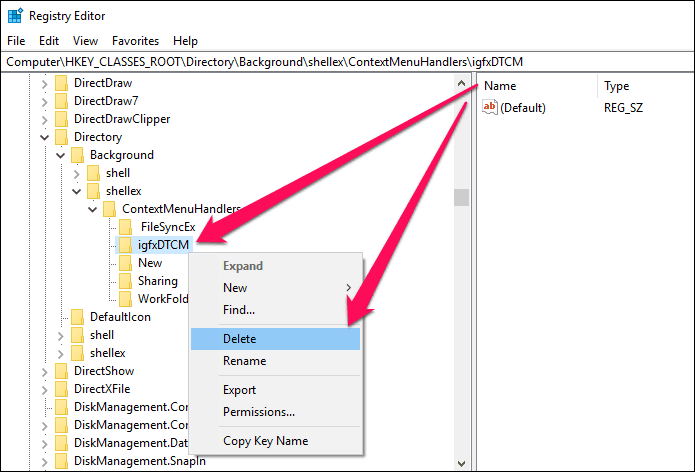Click the Sharing folder icon
Image resolution: width=695 pixels, height=472 pixels.
click(x=125, y=281)
